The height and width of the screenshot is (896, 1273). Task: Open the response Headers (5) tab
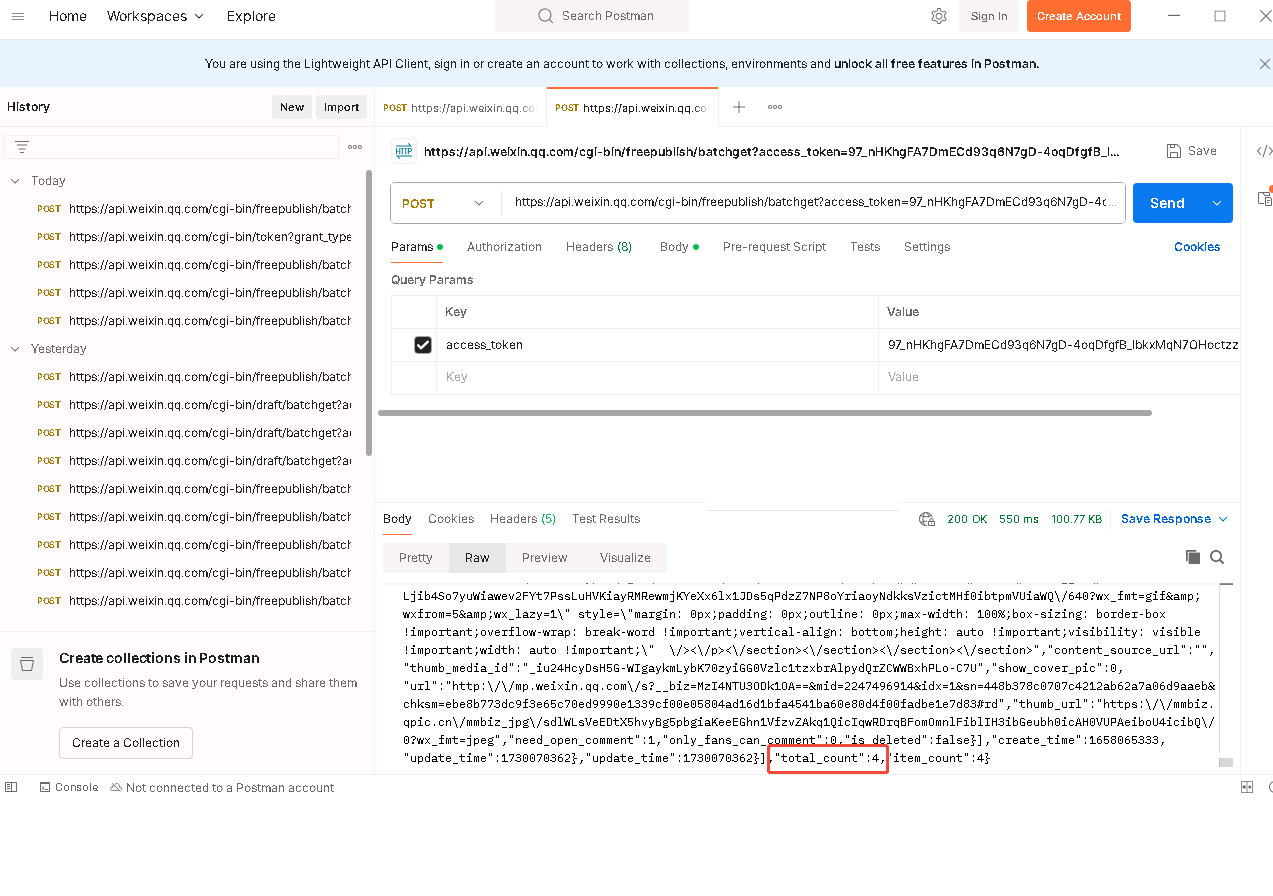(x=523, y=519)
